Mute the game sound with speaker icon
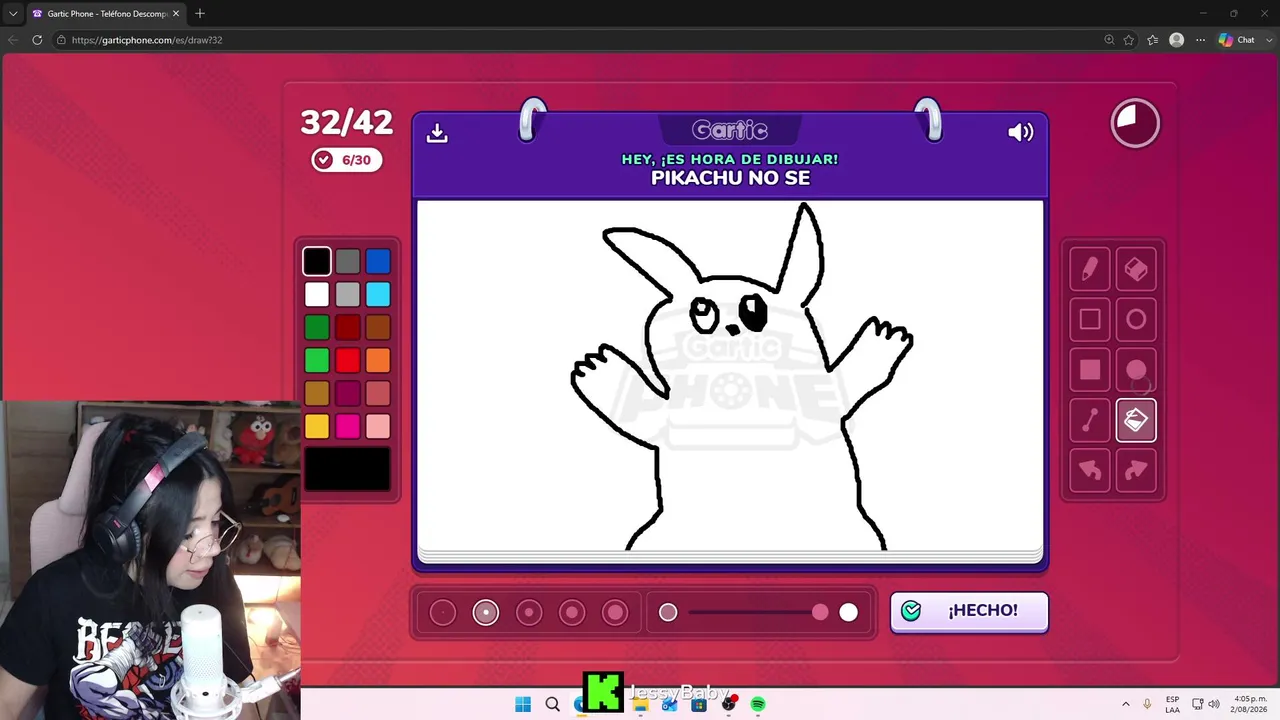1280x720 pixels. click(1020, 132)
